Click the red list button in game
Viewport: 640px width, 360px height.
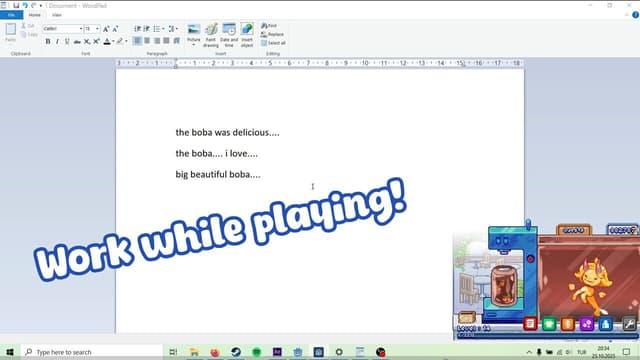pyautogui.click(x=530, y=324)
